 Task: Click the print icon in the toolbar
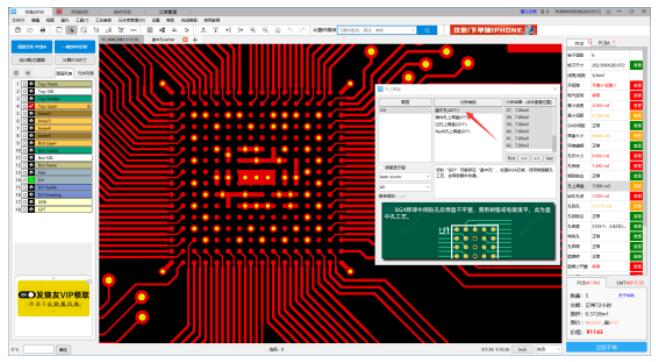pos(42,30)
